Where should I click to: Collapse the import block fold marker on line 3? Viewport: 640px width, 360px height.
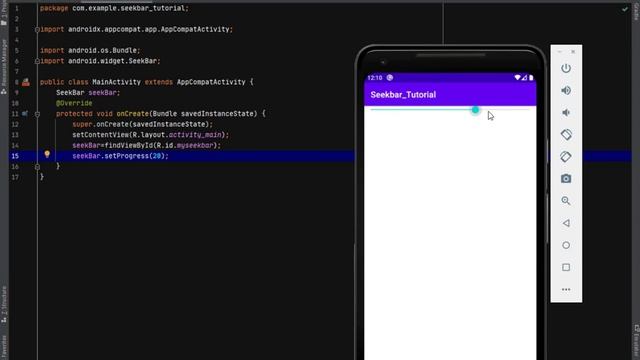click(37, 29)
